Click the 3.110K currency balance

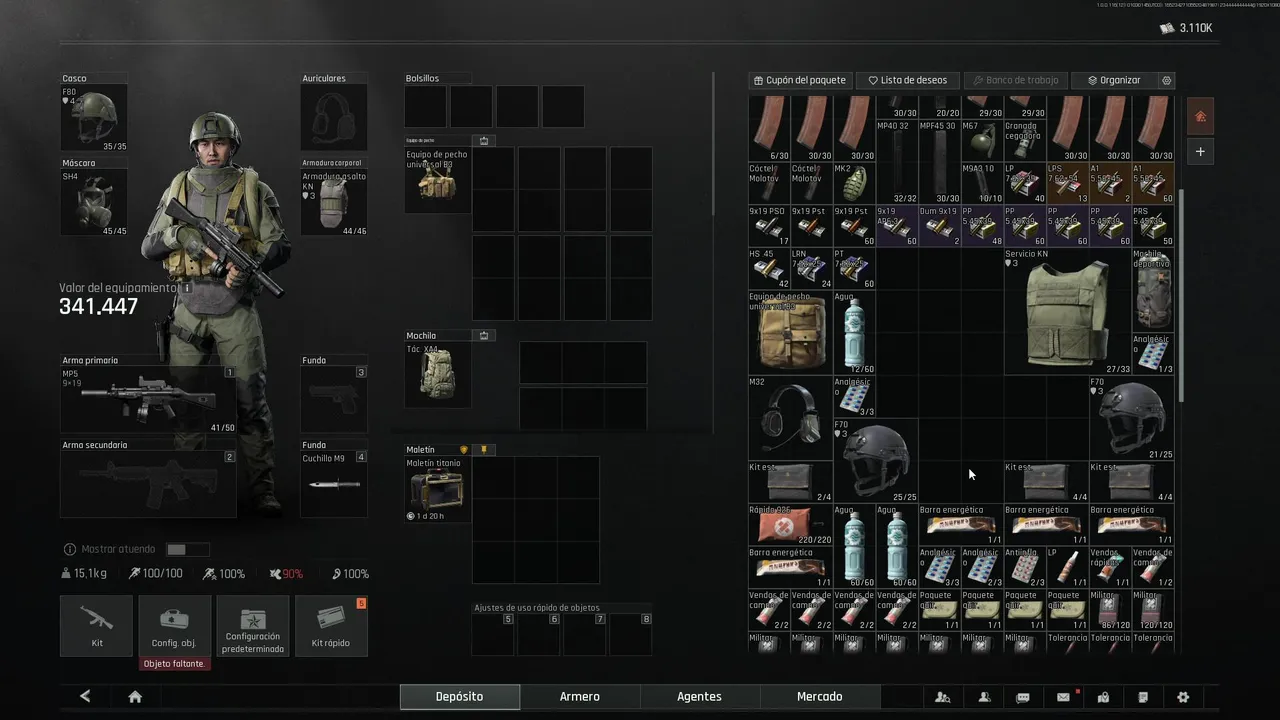coord(1186,28)
